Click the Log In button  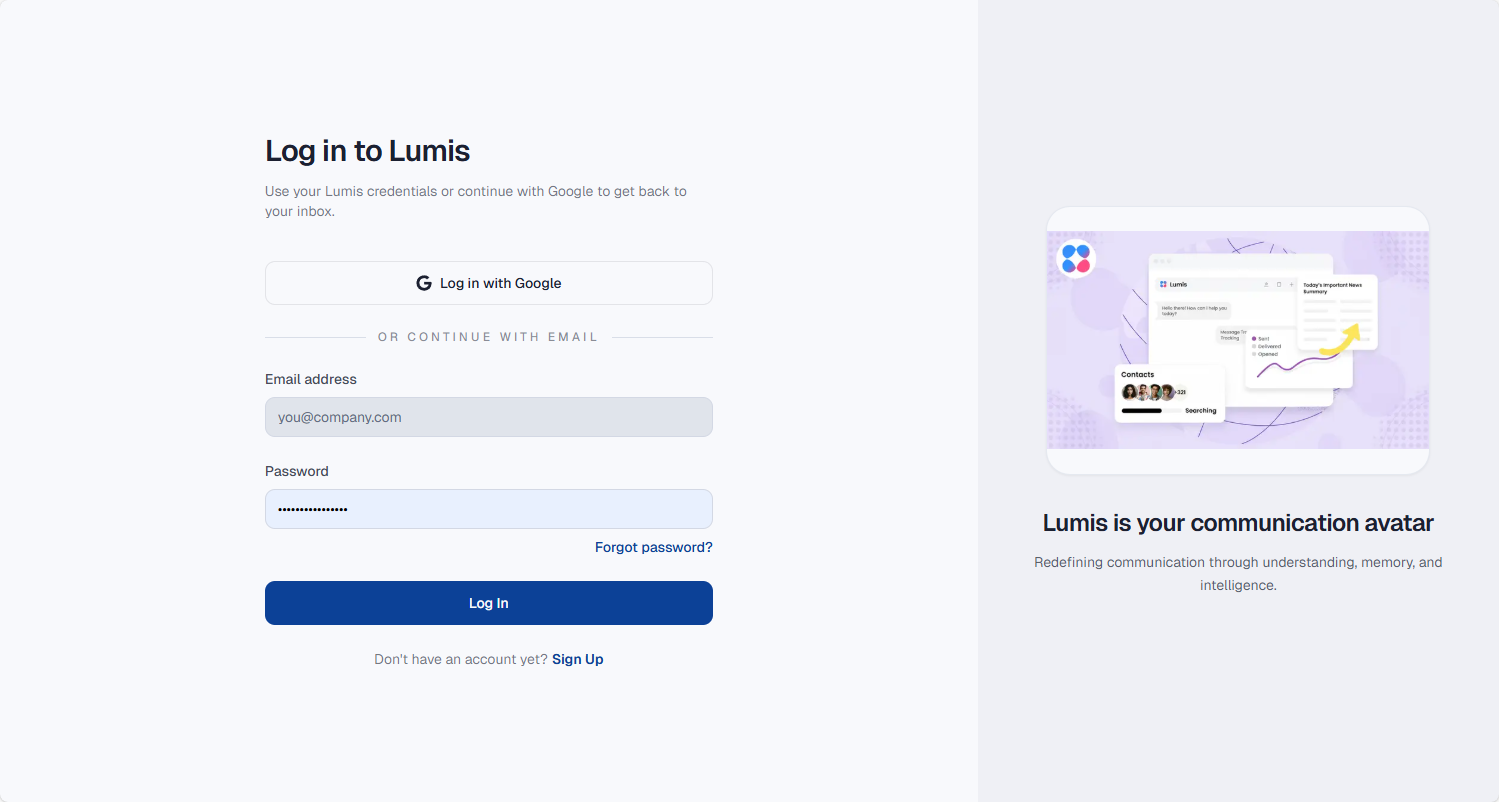(488, 603)
